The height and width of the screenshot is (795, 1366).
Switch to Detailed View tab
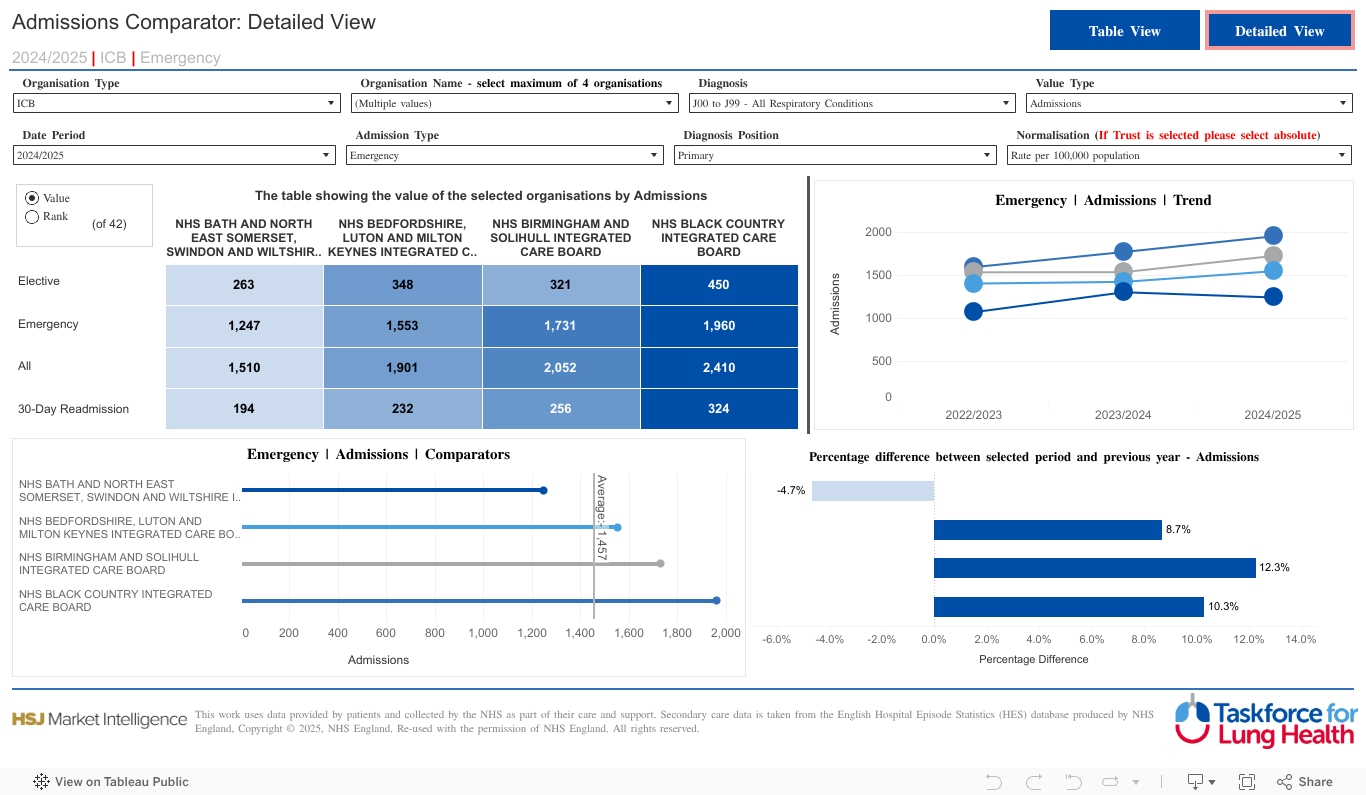tap(1279, 31)
